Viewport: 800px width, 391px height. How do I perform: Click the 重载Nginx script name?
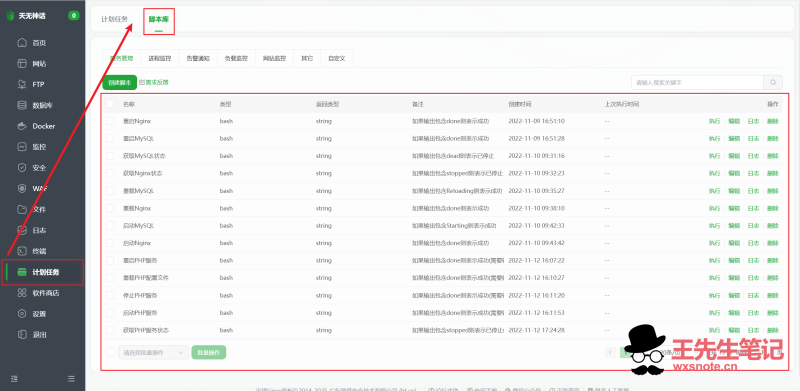[137, 208]
